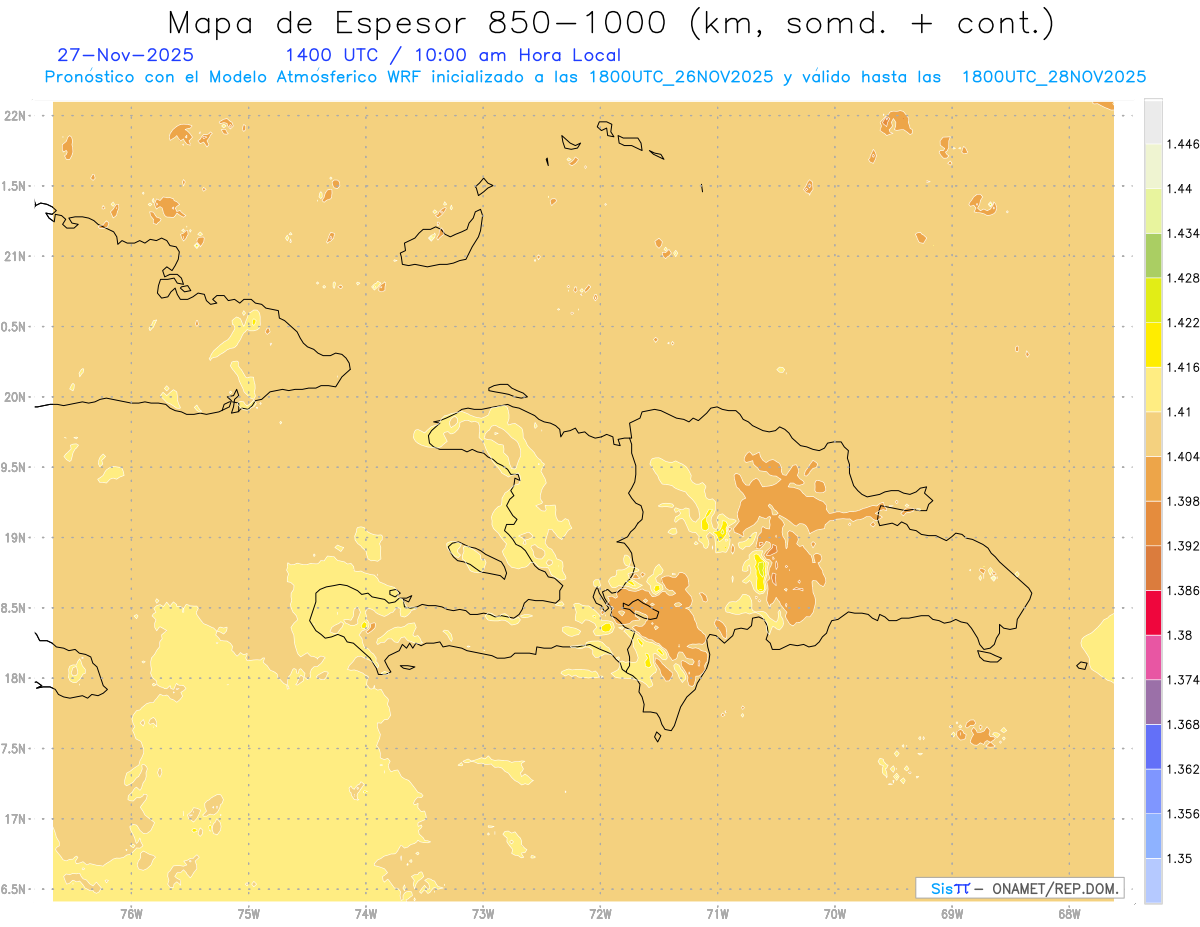
Task: Click the time label '1400 UTC / 10:00 am Hora Local'
Action: pos(453,55)
